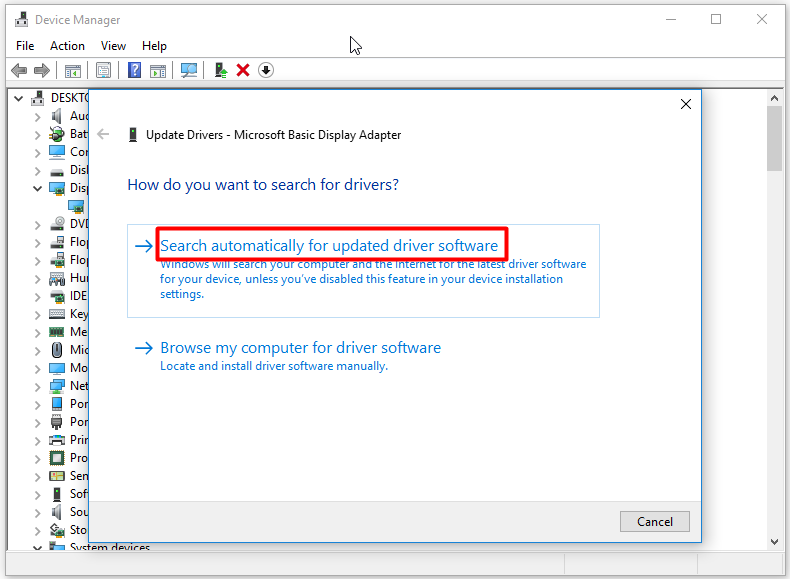Open Properties via the toolbar sheet icon
Screen dimensions: 790x579
tap(103, 71)
